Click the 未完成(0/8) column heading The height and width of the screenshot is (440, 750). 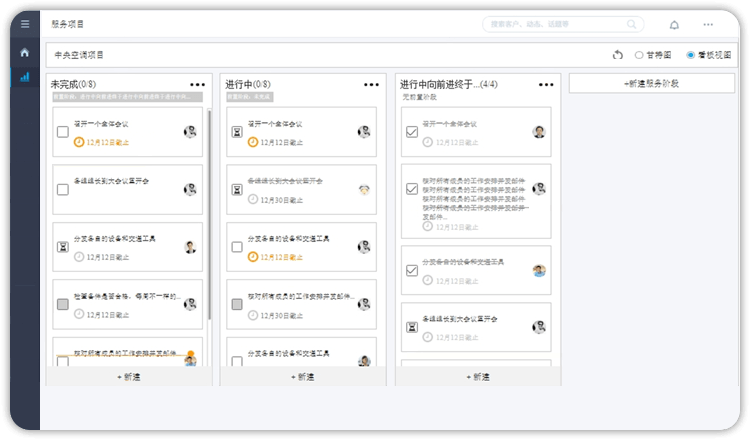tap(73, 85)
